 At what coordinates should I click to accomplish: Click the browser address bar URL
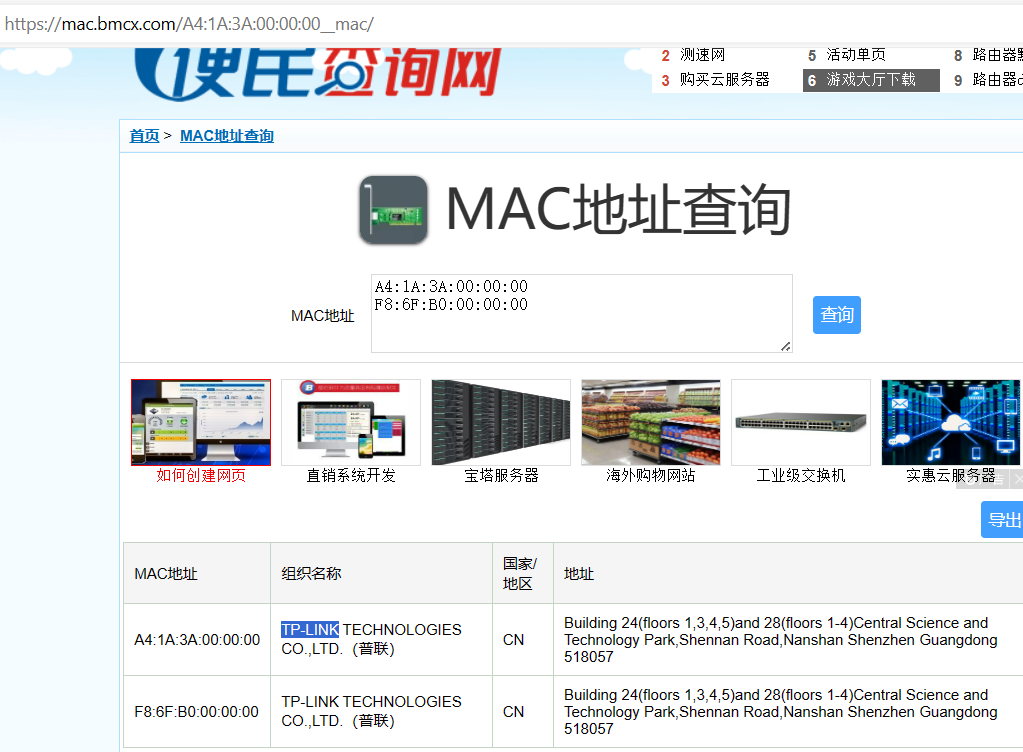click(x=189, y=24)
